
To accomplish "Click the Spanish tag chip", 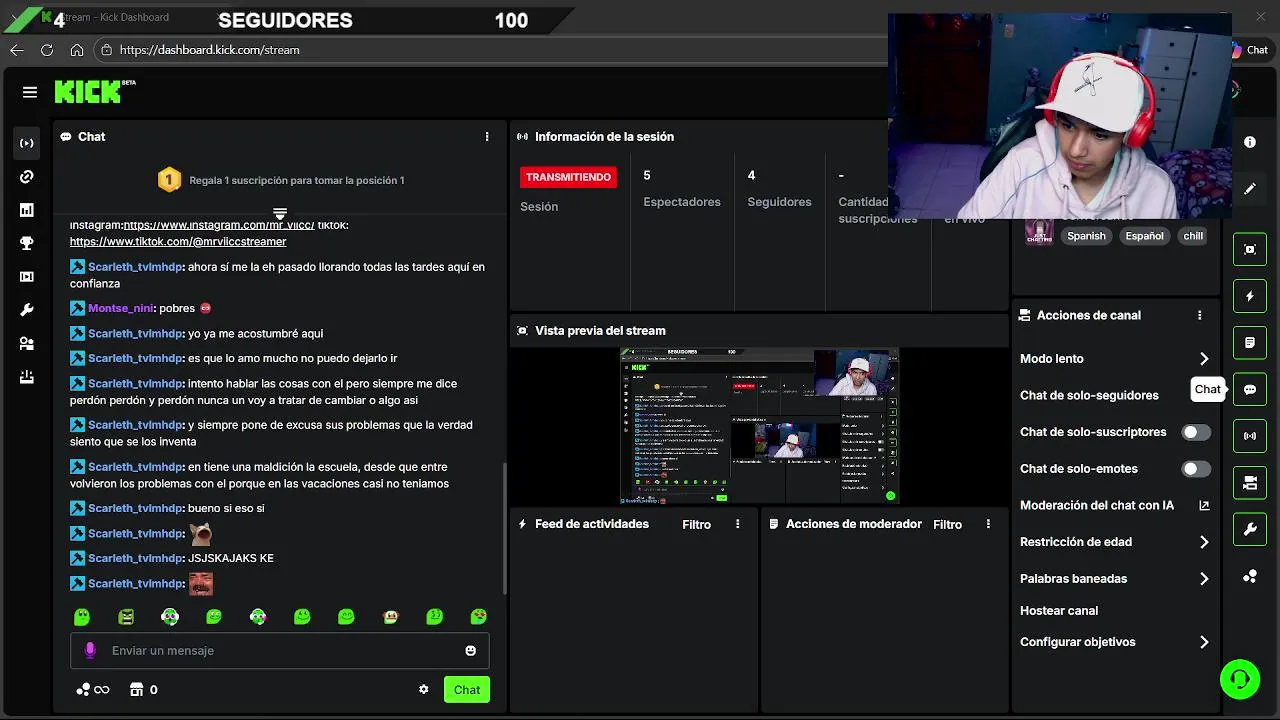I will (1086, 236).
